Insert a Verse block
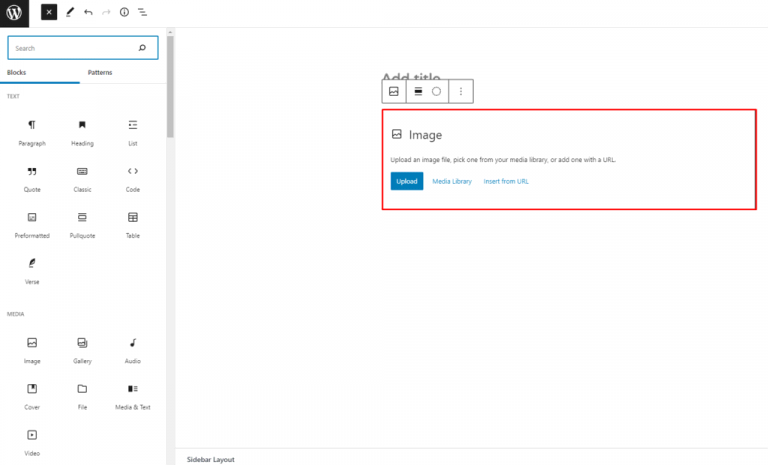Viewport: 768px width, 465px height. pos(32,271)
